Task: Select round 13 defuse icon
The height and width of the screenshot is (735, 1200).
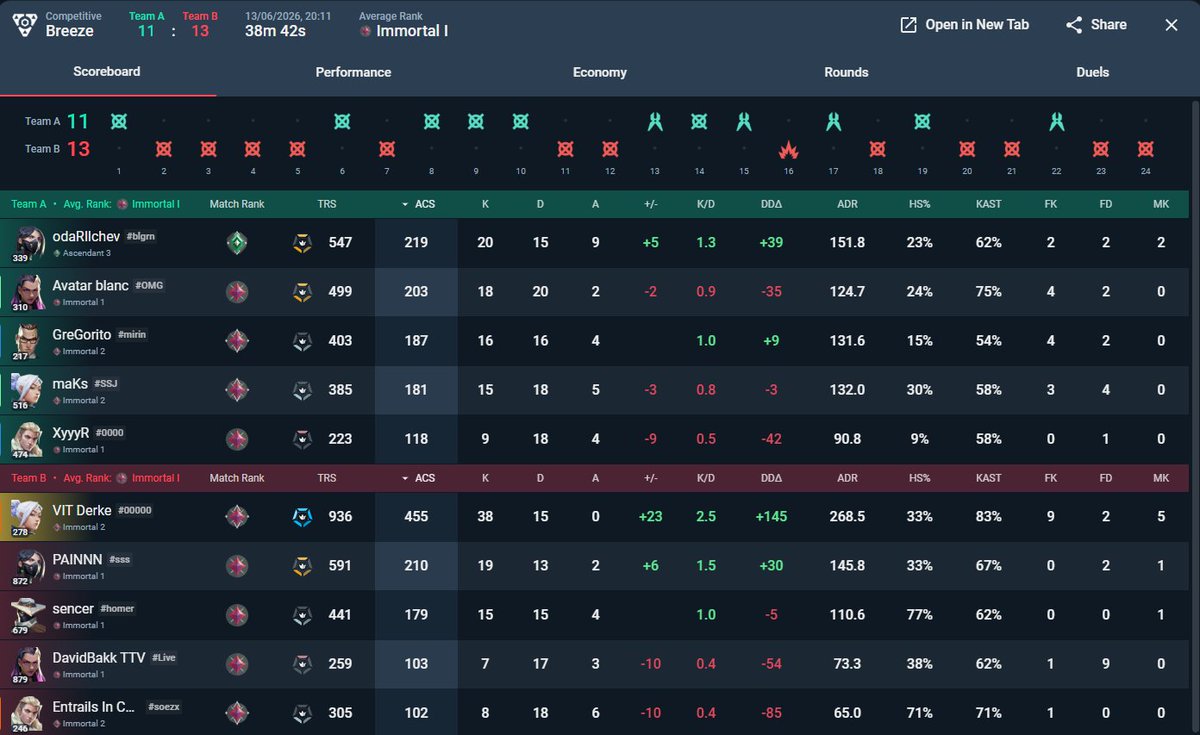Action: (655, 122)
